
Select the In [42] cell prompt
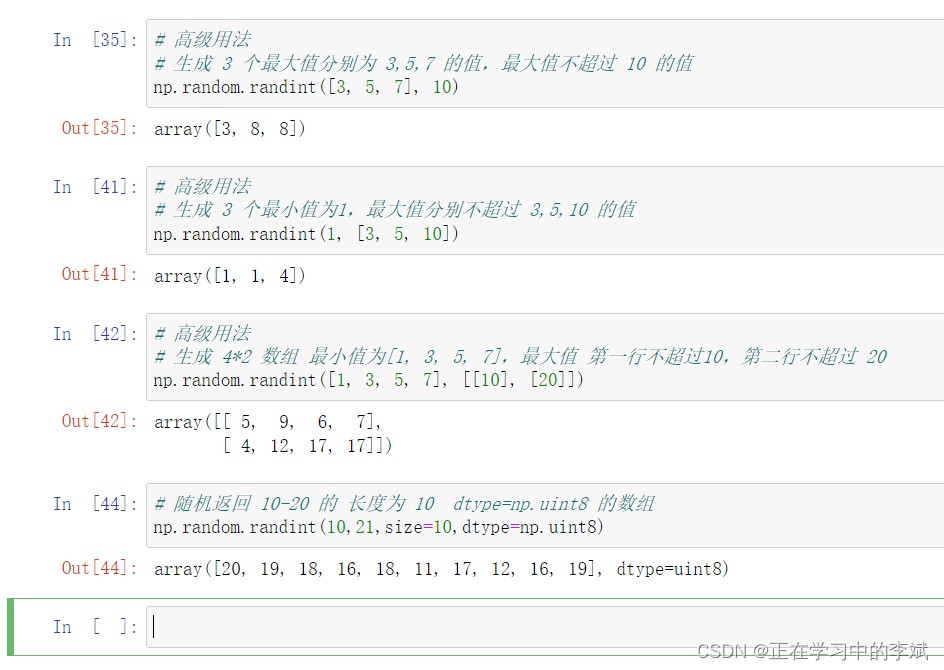95,334
